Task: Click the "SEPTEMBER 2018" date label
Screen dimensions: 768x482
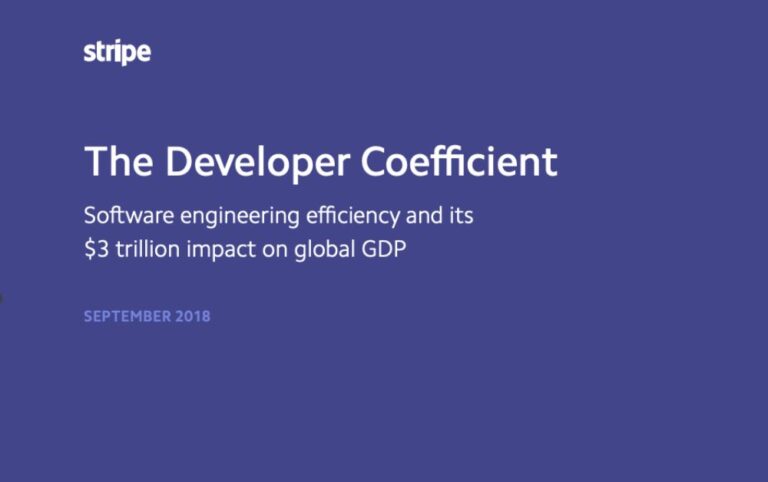Action: [x=147, y=317]
